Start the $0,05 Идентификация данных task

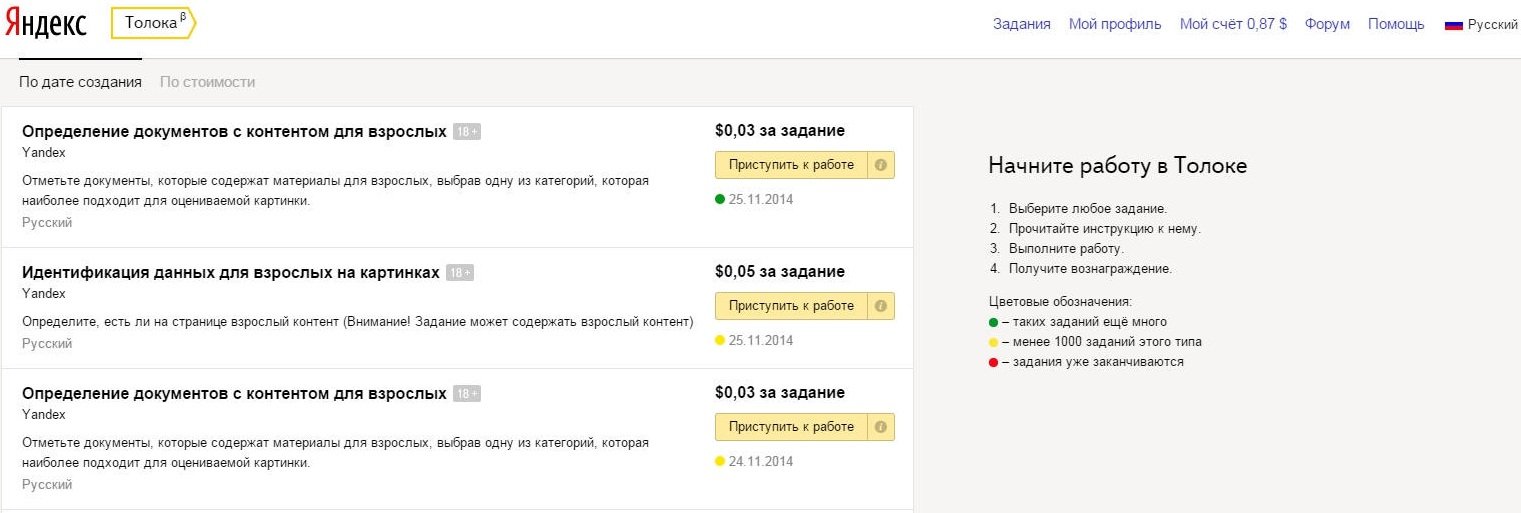click(x=791, y=306)
